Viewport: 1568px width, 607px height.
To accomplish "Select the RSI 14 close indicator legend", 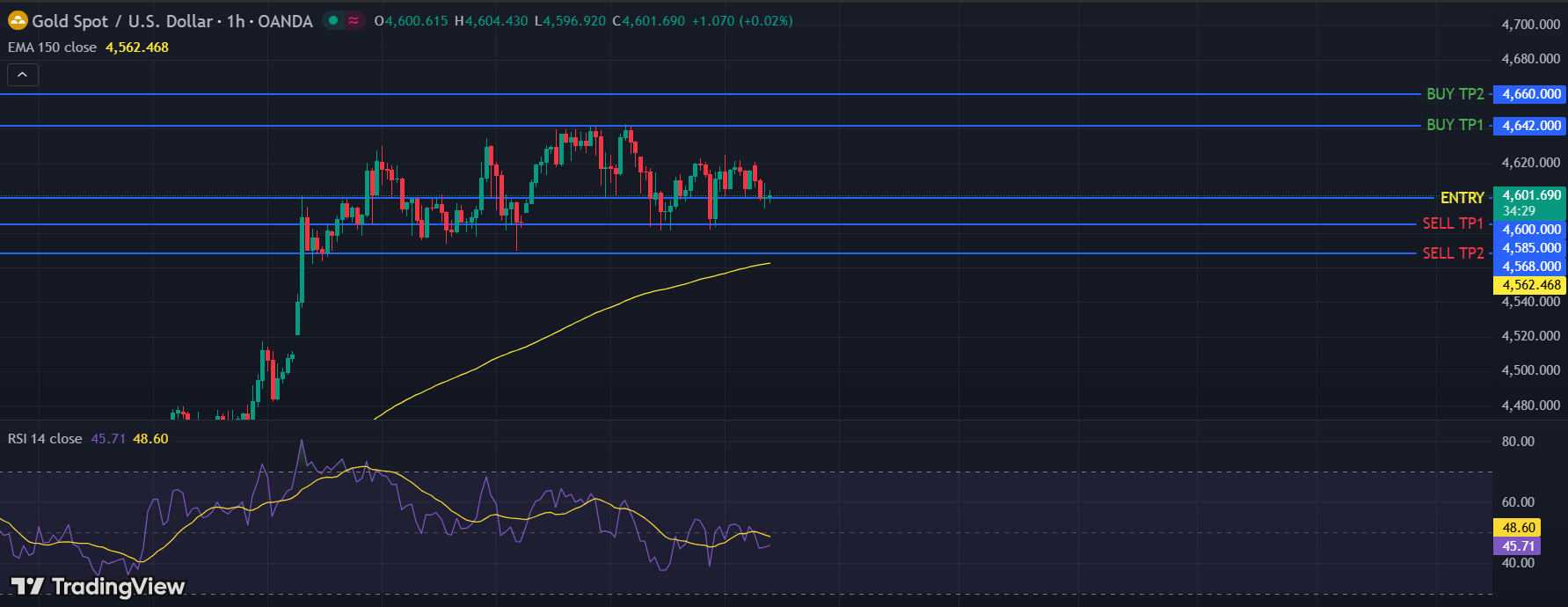I will pos(45,439).
